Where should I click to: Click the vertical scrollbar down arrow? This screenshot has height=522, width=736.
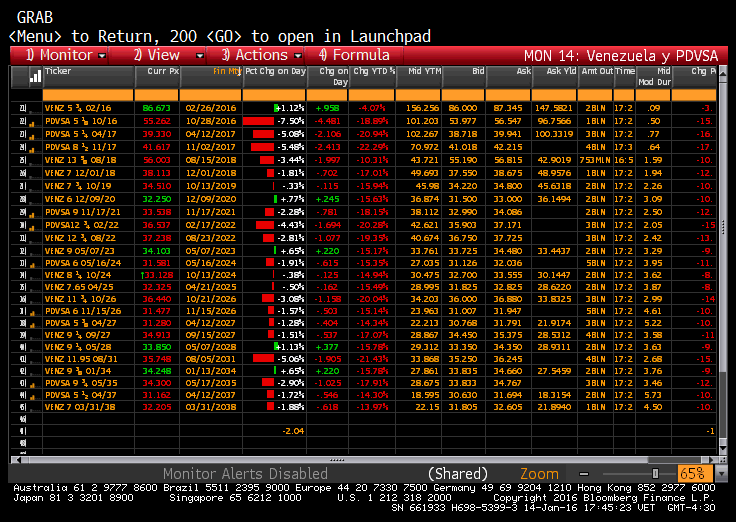point(723,448)
